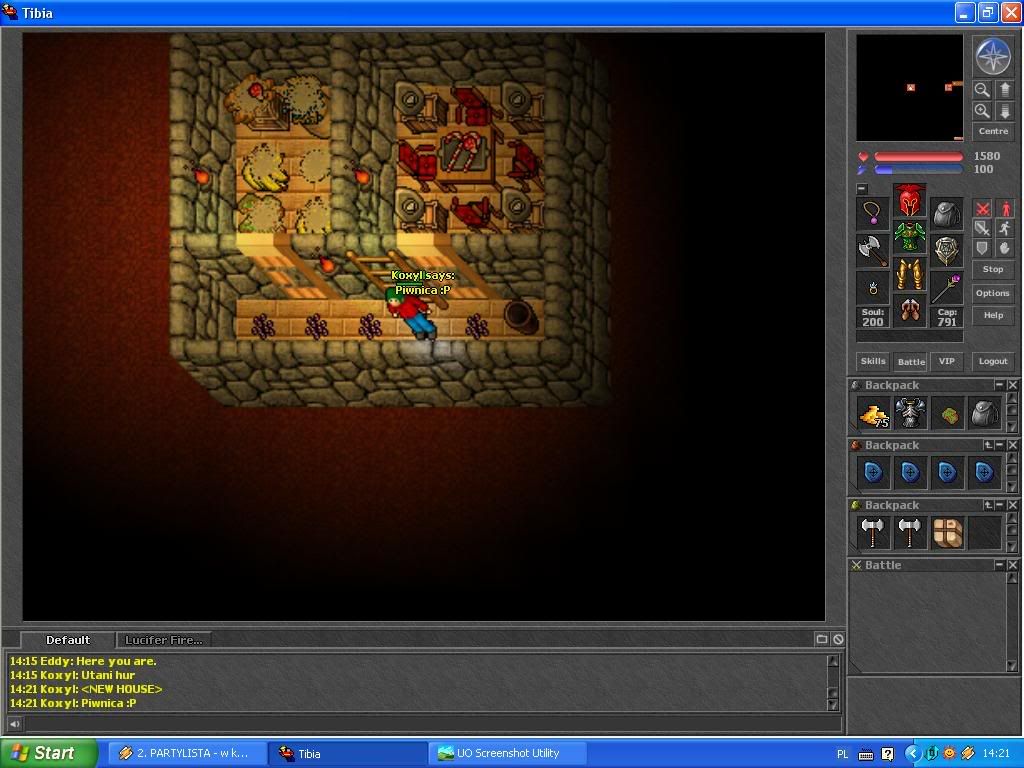Pick the gold coins stack of 75
1024x768 pixels.
click(x=874, y=413)
